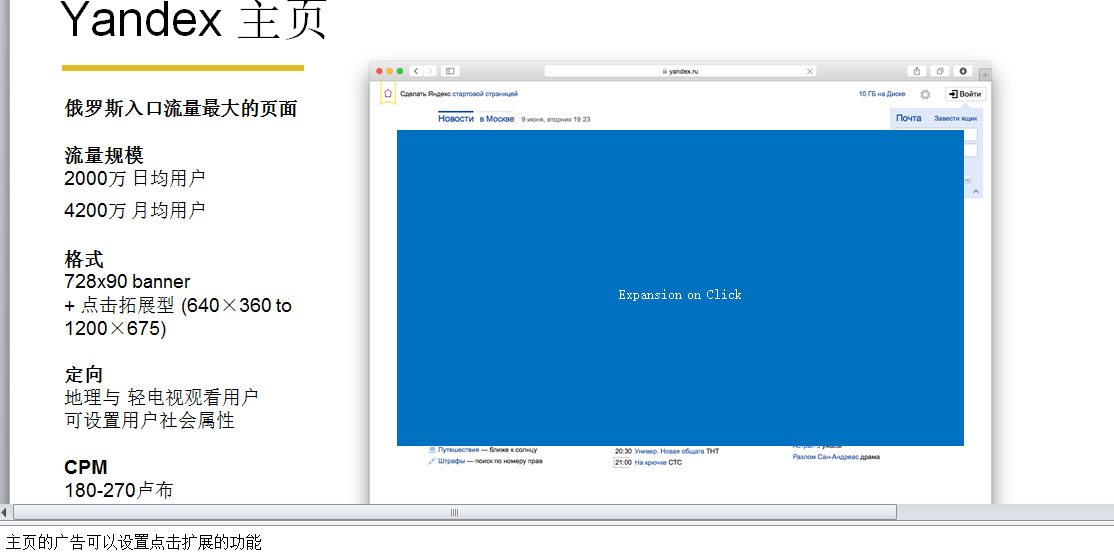The height and width of the screenshot is (557, 1114).
Task: Click the horizontal scrollbar thumb
Action: [x=455, y=512]
